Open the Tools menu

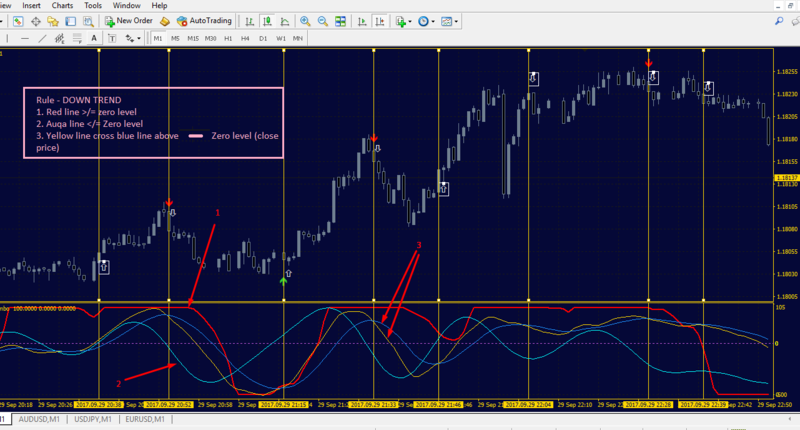[93, 6]
